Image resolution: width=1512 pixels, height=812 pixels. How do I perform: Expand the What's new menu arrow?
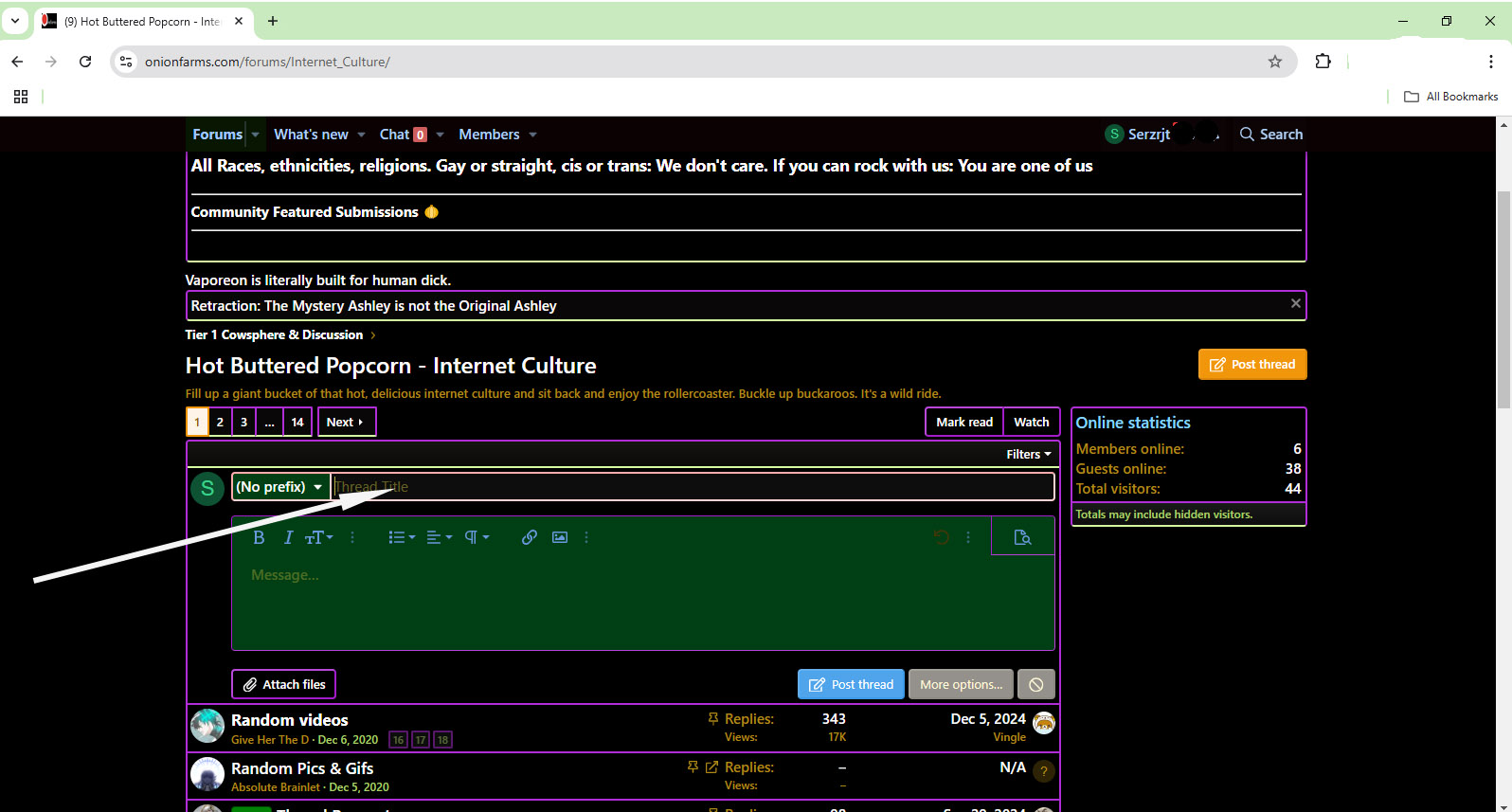(x=362, y=135)
